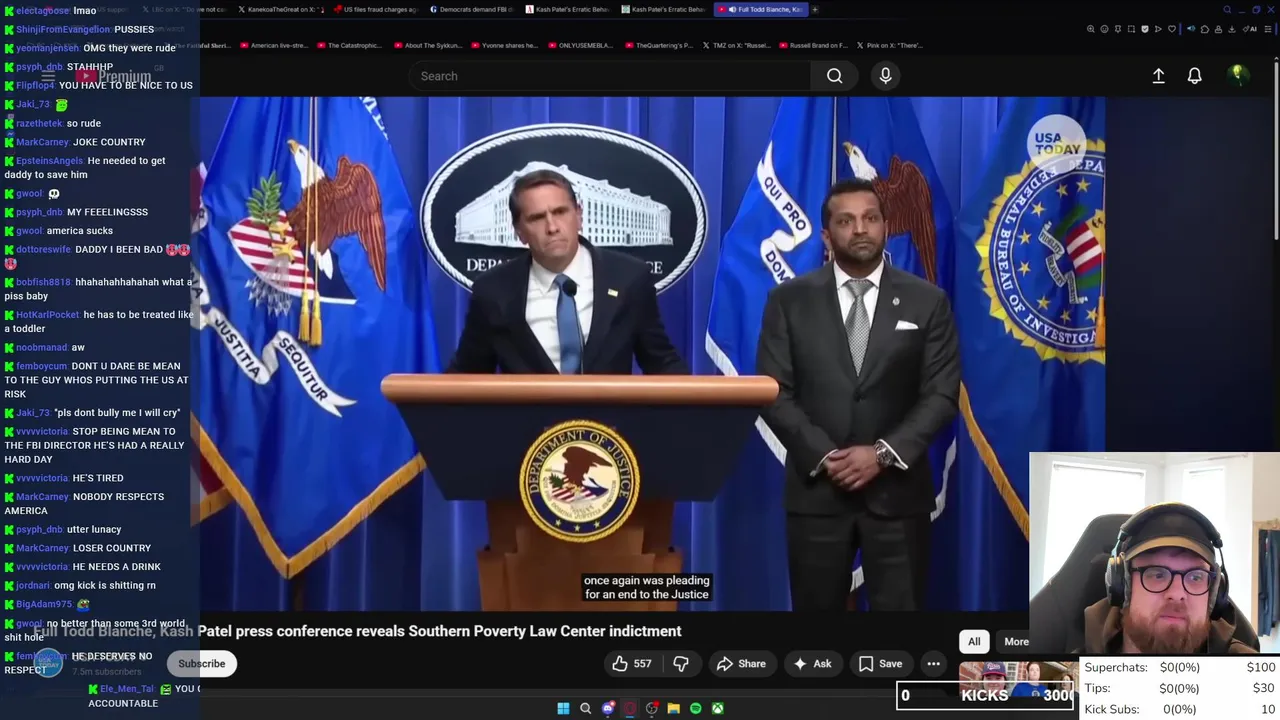
Task: Click the tab search icon in title bar
Action: point(1227,9)
